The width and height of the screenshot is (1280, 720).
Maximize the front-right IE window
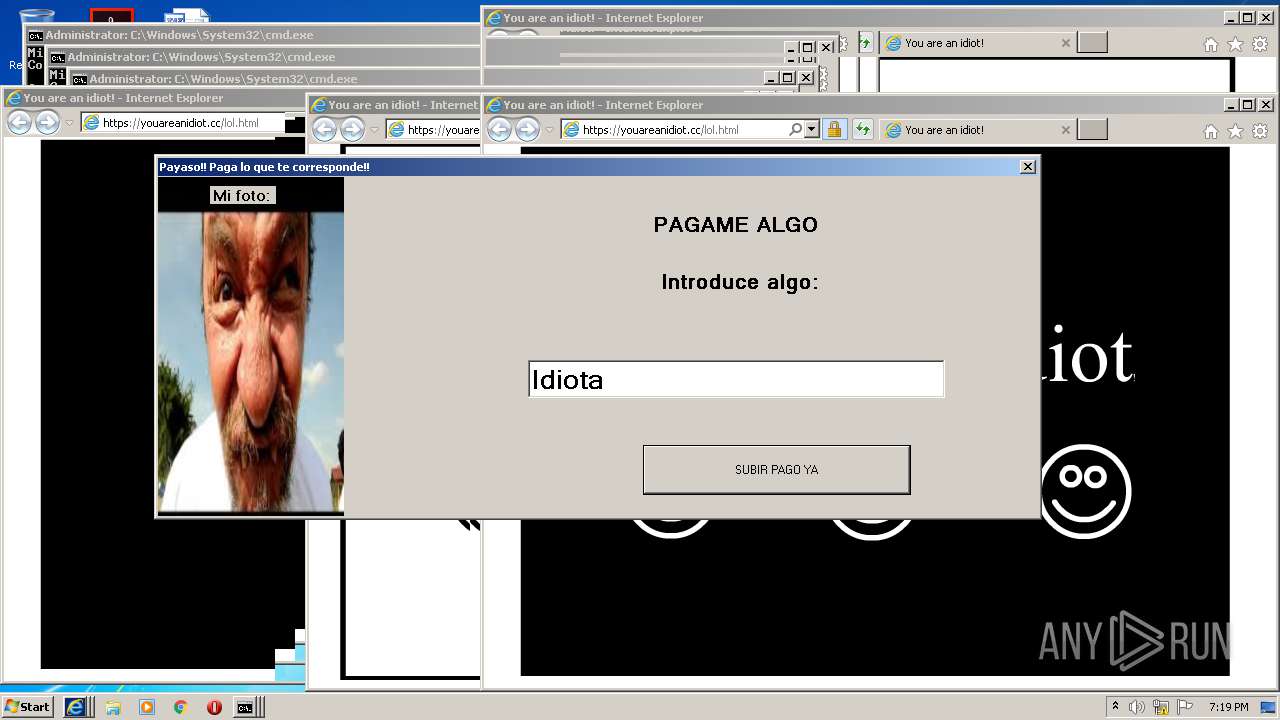tap(1247, 105)
